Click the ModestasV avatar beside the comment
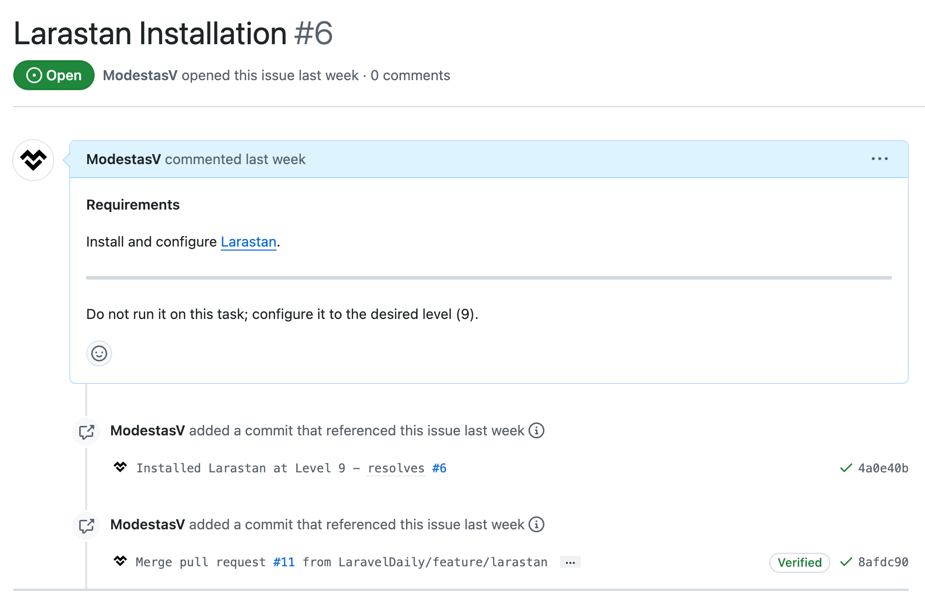Screen dimensions: 925x602 [33, 160]
